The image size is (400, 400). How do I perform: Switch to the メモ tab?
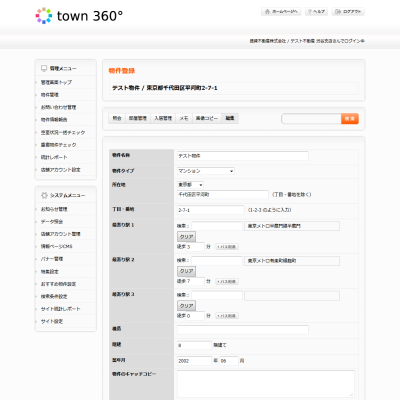[184, 118]
